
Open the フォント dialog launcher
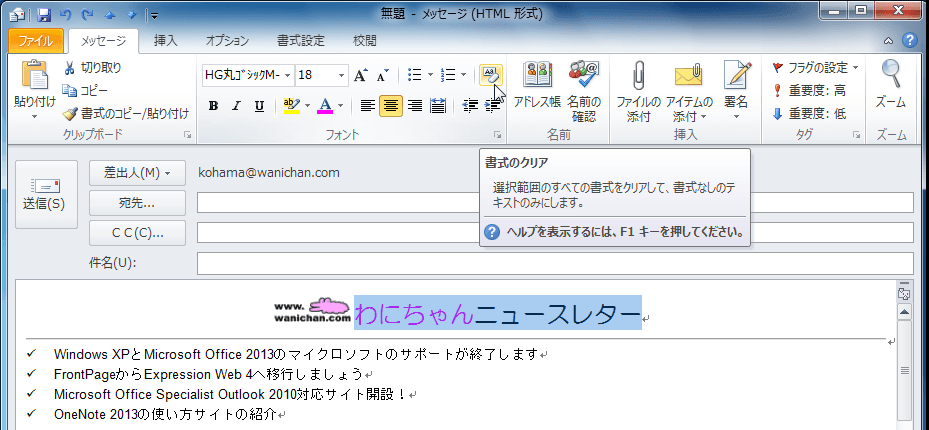[498, 136]
